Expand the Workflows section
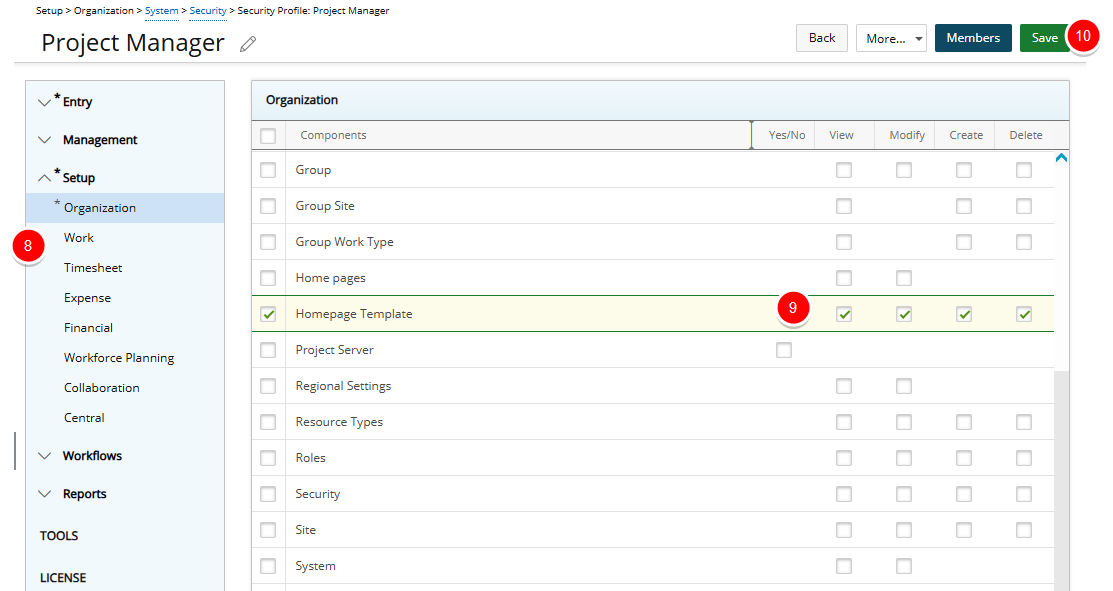Viewport: 1113px width, 591px height. coord(44,455)
